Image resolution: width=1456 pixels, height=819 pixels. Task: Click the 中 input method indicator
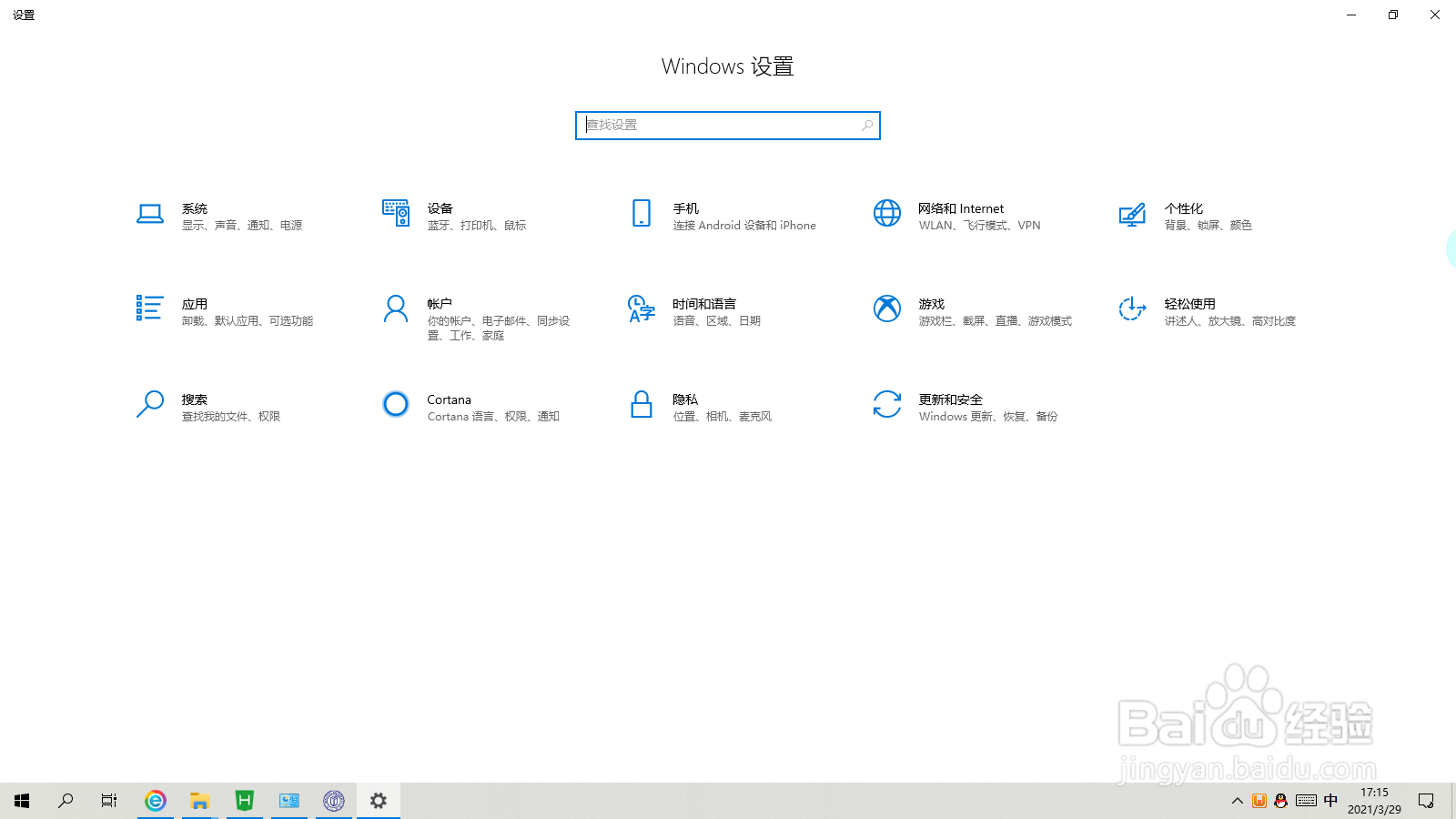(x=1331, y=801)
